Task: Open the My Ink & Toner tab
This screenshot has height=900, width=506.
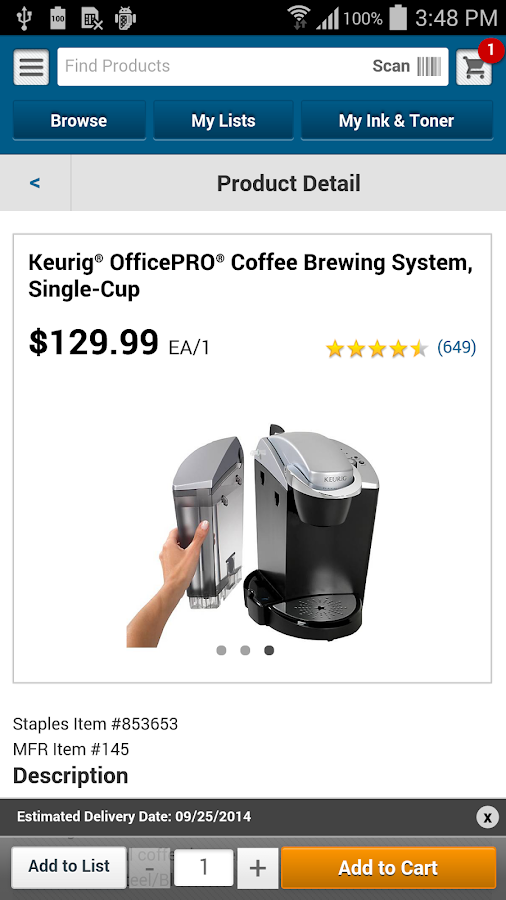Action: click(x=397, y=121)
